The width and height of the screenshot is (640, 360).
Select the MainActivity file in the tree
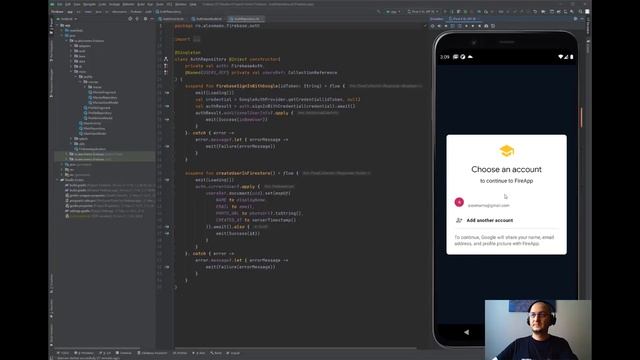coord(90,123)
